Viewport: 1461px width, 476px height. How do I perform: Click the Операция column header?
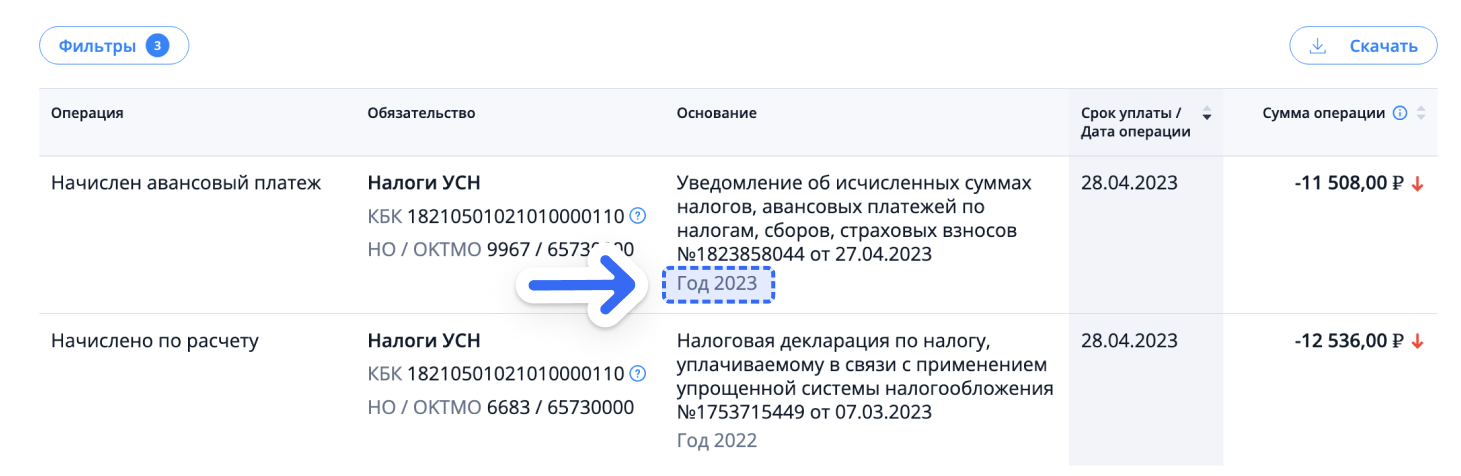click(x=87, y=113)
